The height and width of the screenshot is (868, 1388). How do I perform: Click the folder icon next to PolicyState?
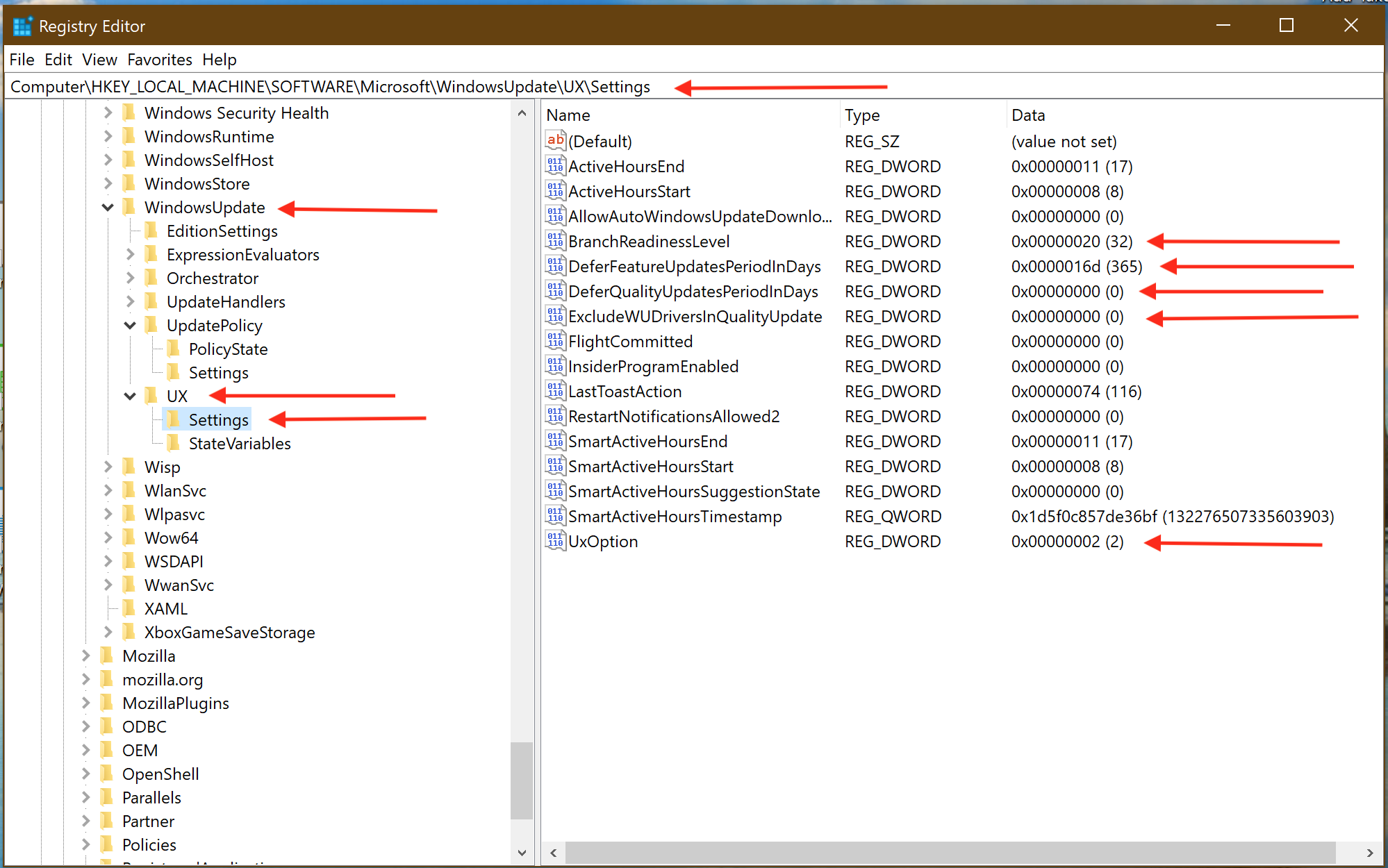[174, 349]
